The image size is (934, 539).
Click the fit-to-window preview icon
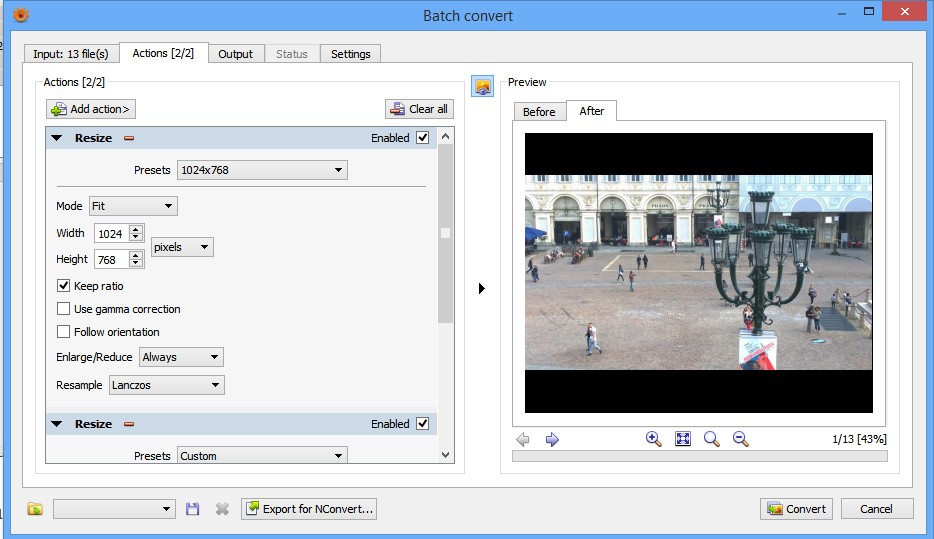point(683,439)
